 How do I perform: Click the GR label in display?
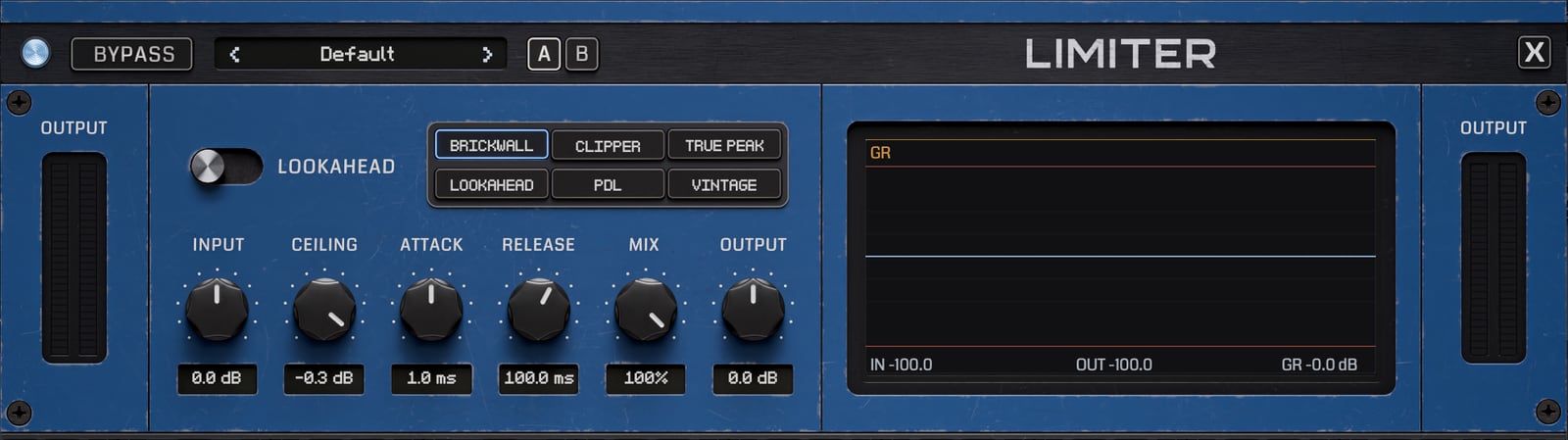pyautogui.click(x=880, y=153)
